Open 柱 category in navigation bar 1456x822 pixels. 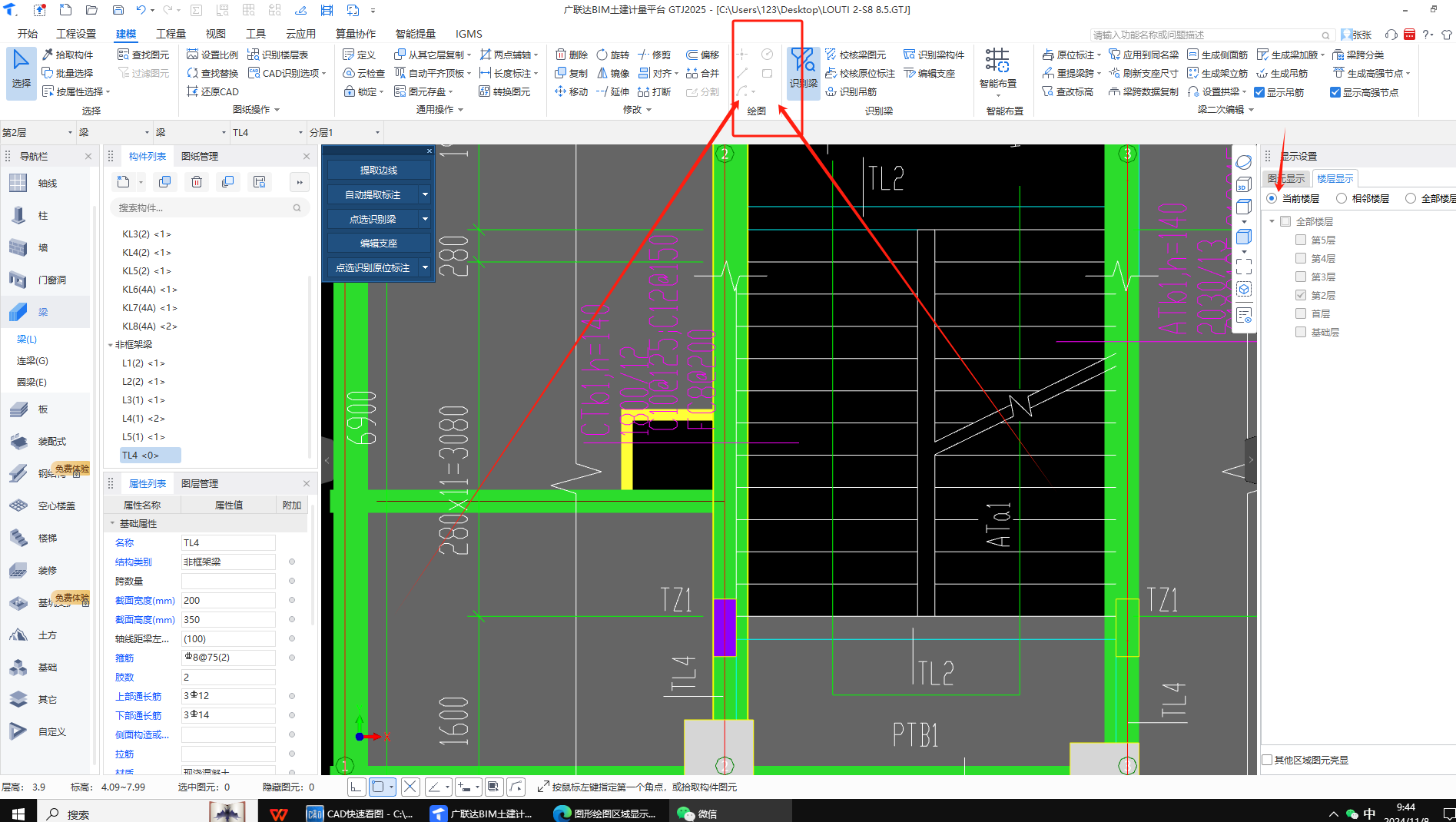click(43, 215)
